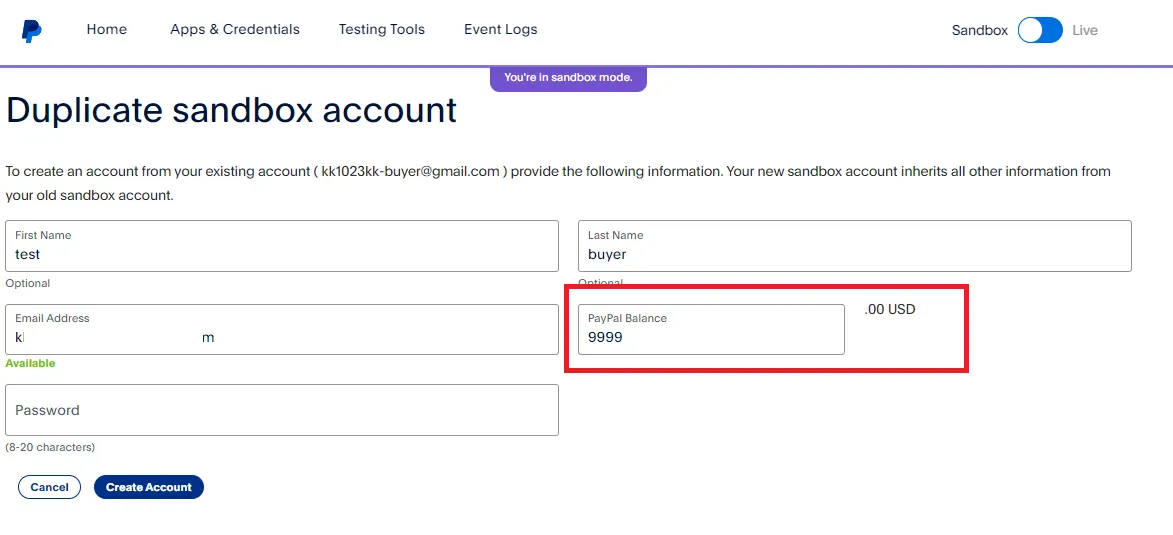
Task: Click into the Password field
Action: tap(282, 410)
